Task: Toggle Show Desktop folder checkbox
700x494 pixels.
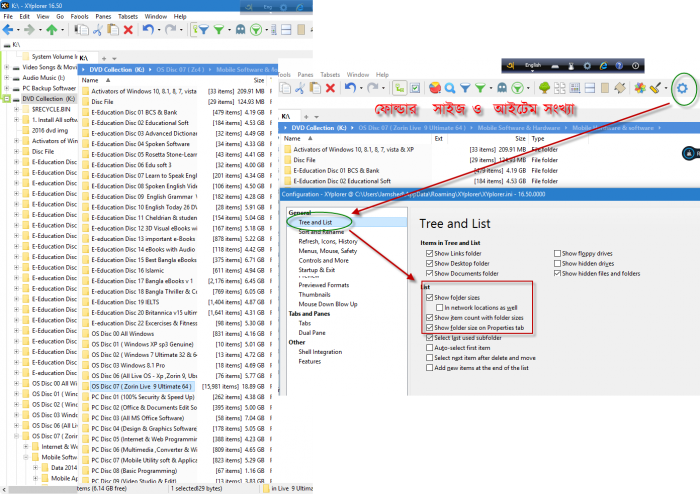Action: pos(429,263)
